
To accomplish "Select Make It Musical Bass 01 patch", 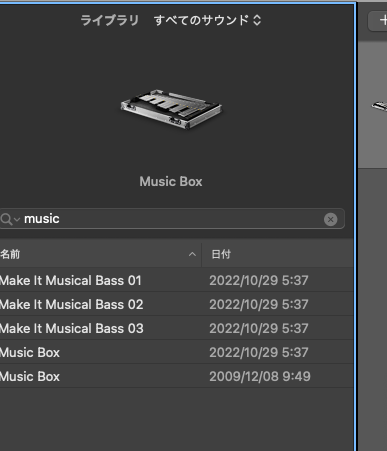I will (177, 280).
